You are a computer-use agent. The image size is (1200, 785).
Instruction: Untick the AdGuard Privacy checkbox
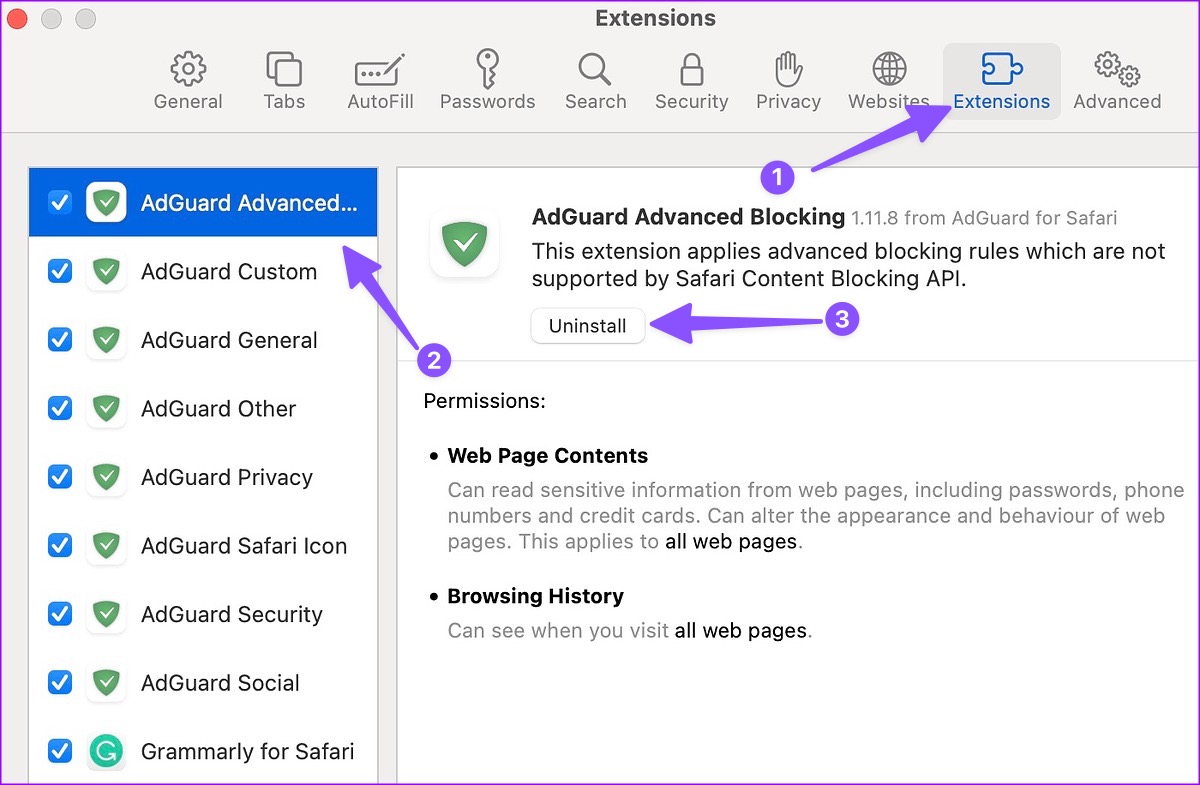tap(60, 477)
